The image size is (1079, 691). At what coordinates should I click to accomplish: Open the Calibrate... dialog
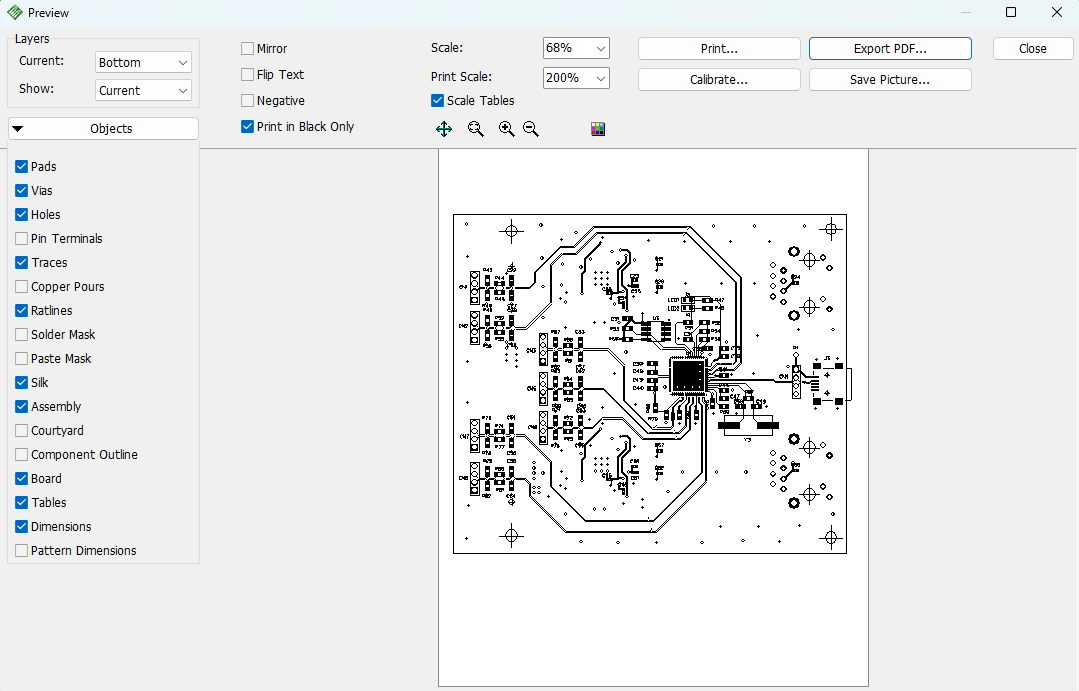[x=719, y=80]
